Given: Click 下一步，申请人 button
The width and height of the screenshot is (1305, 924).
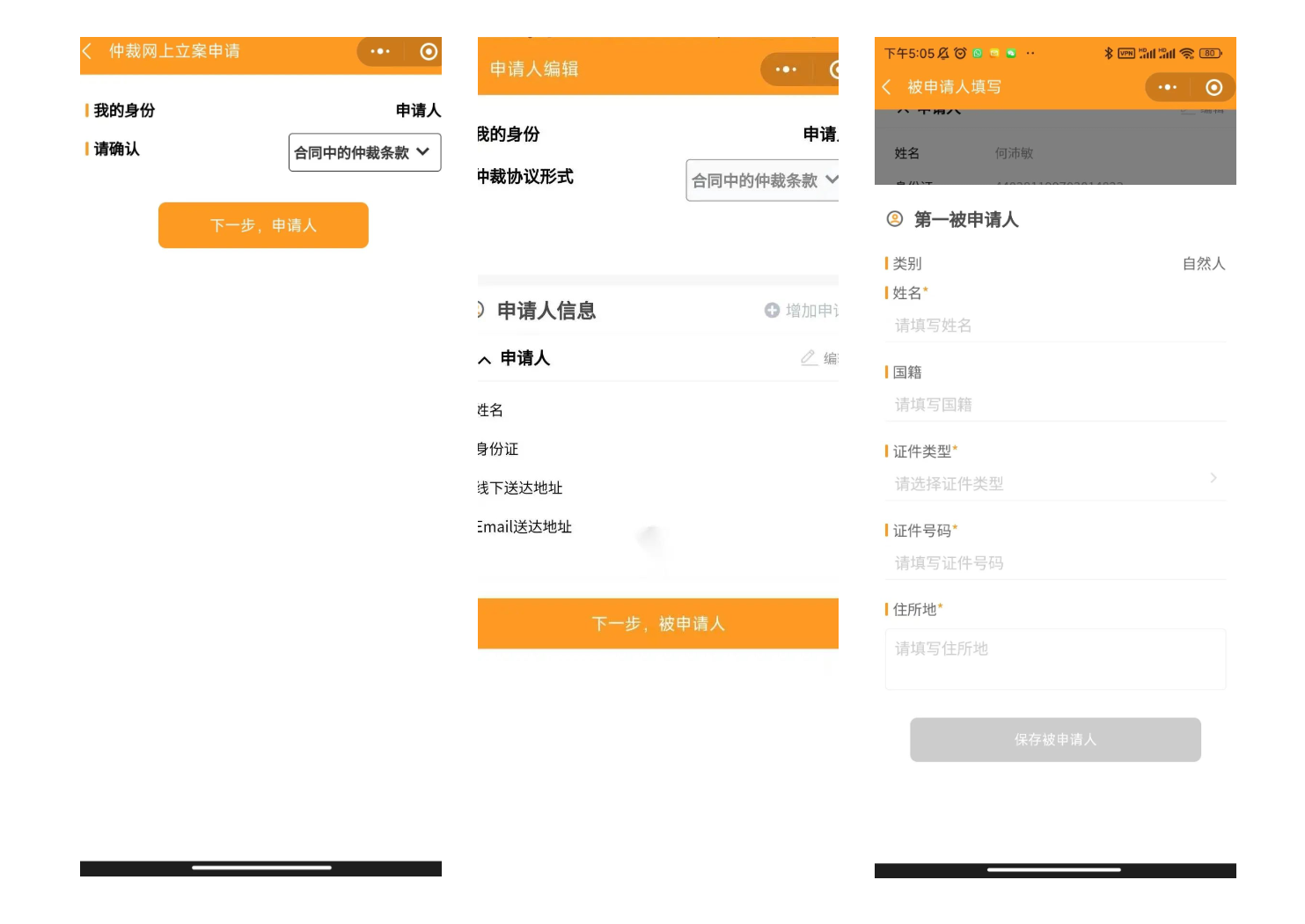Looking at the screenshot, I should [x=263, y=225].
